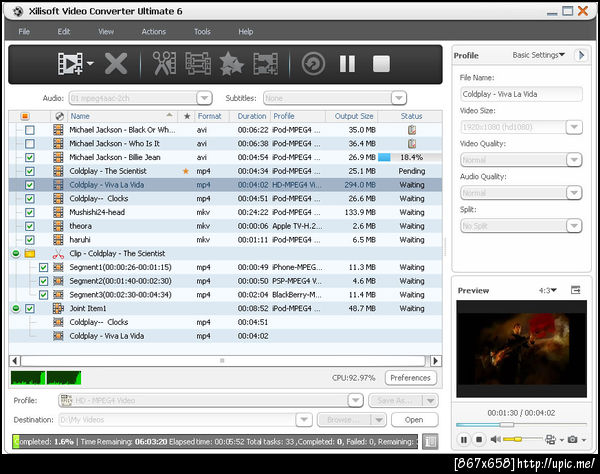Click film icon of Joint Item1 row
The image size is (600, 474).
click(58, 308)
